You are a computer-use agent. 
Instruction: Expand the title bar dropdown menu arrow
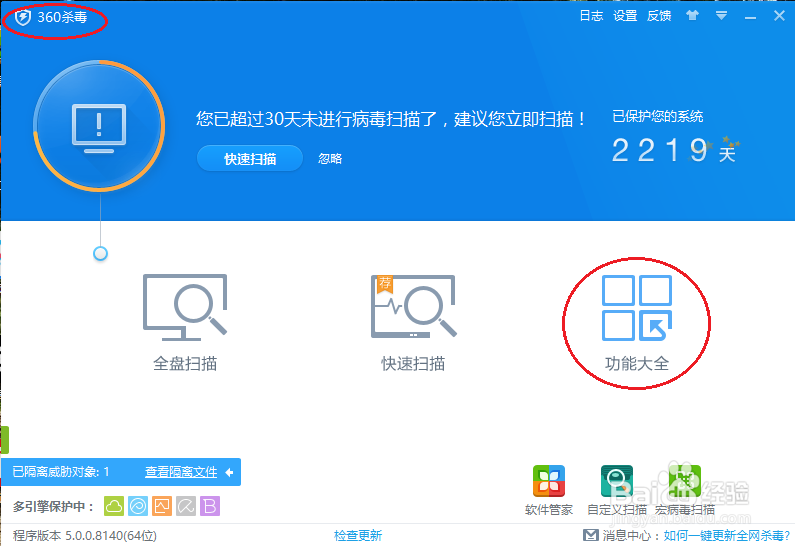click(x=721, y=16)
